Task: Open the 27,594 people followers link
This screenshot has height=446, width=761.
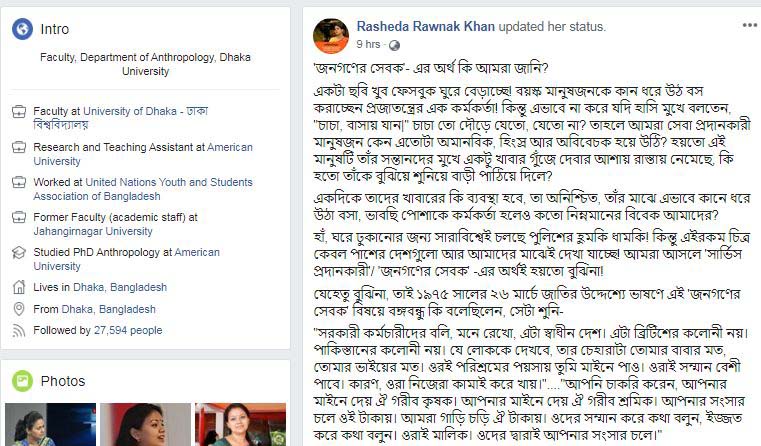Action: pos(128,330)
